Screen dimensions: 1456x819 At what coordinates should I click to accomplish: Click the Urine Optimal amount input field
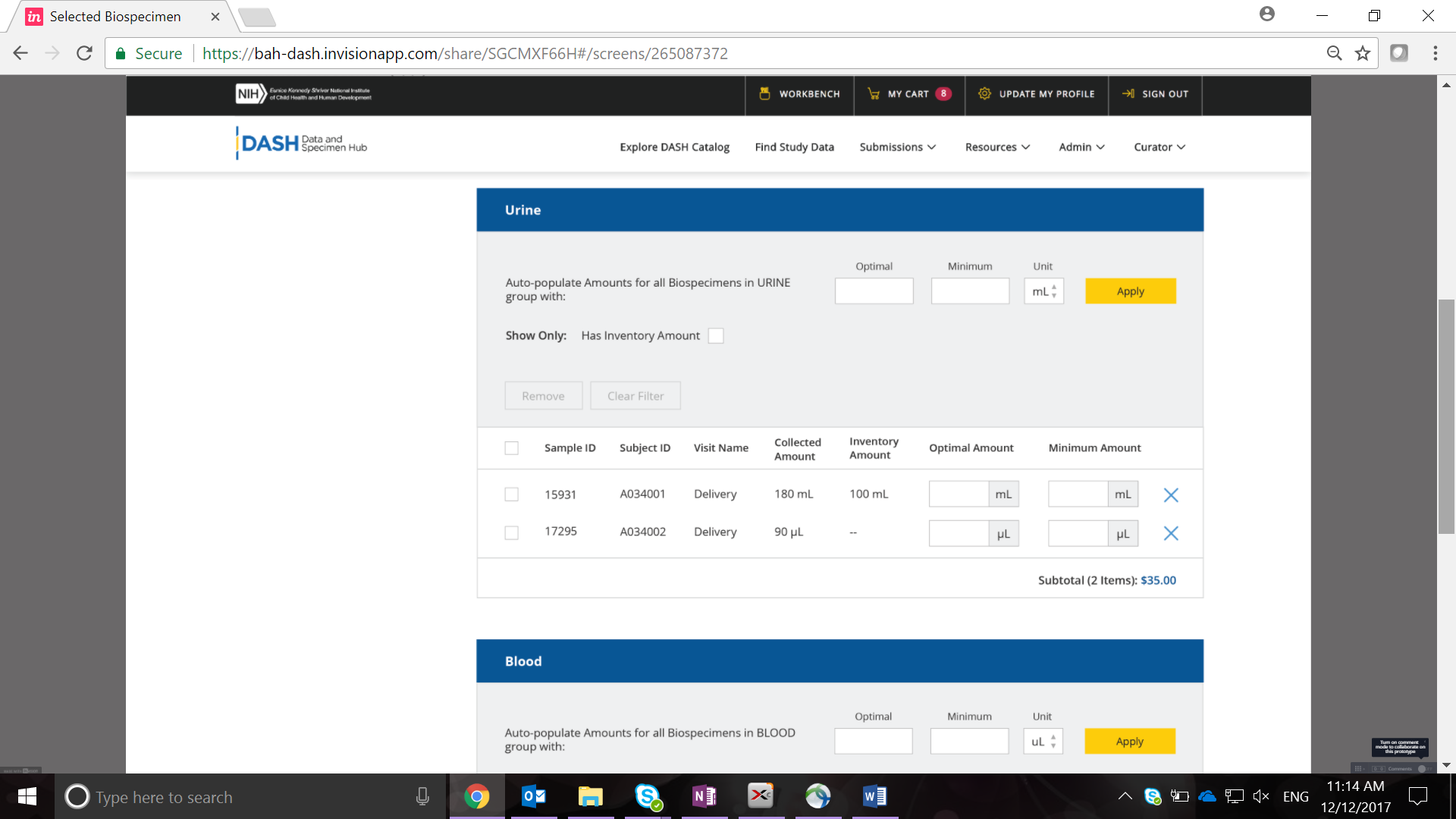tap(874, 291)
